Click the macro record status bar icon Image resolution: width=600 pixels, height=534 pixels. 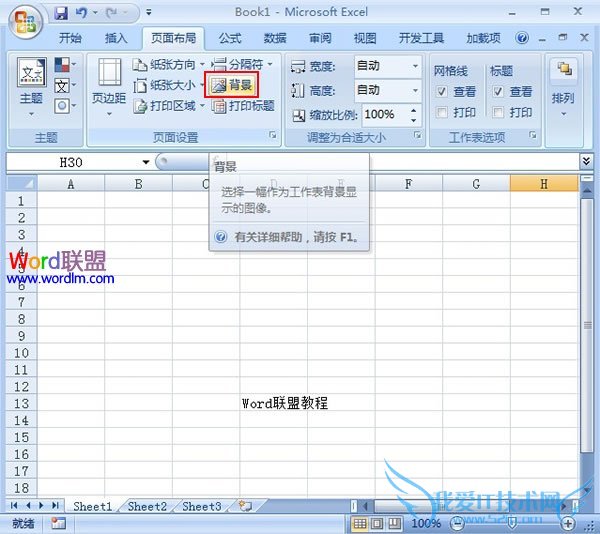[x=59, y=523]
